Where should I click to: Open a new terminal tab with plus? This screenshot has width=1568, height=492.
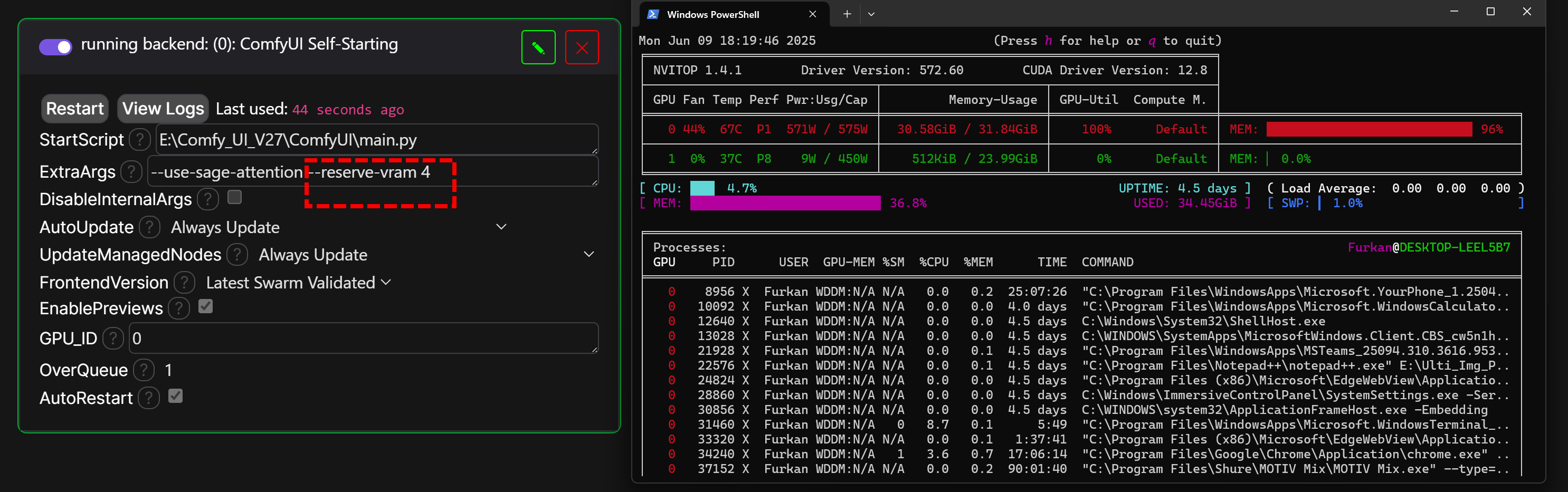tap(847, 14)
